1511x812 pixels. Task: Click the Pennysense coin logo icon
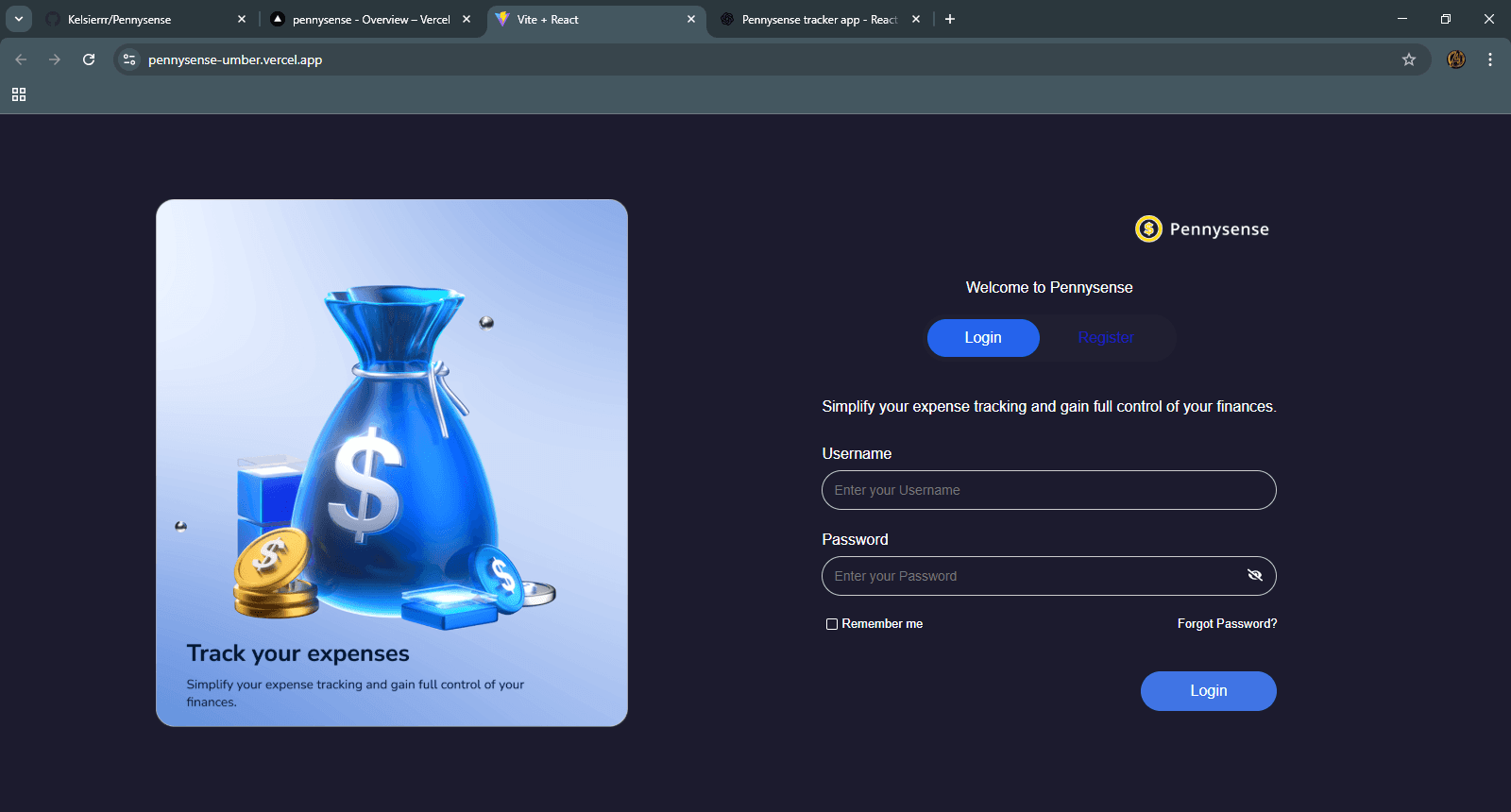coord(1148,229)
